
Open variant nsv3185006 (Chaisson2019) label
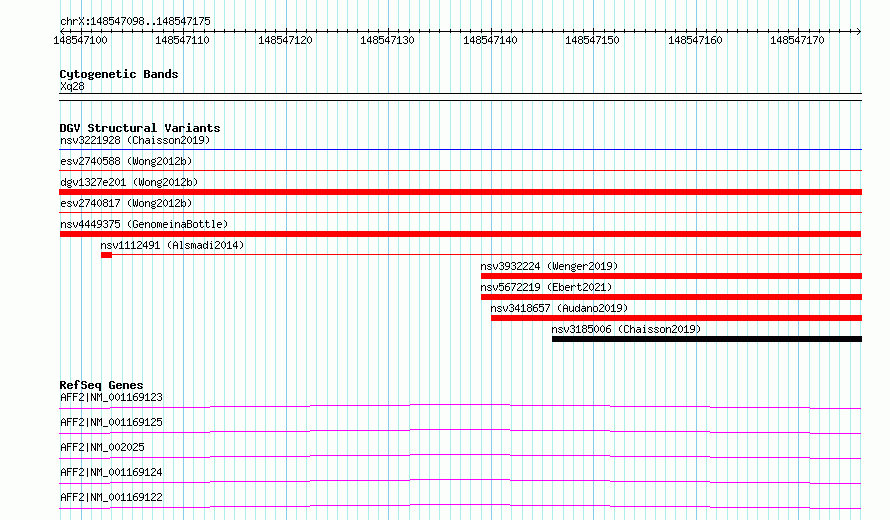point(626,329)
